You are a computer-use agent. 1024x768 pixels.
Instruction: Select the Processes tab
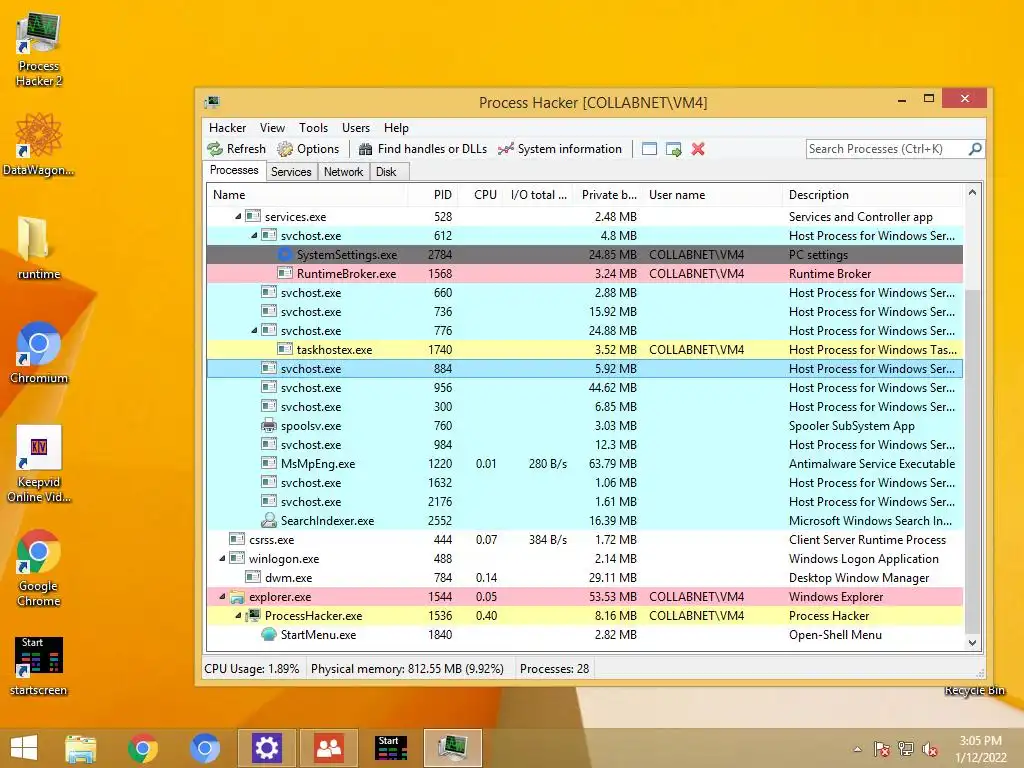point(234,170)
